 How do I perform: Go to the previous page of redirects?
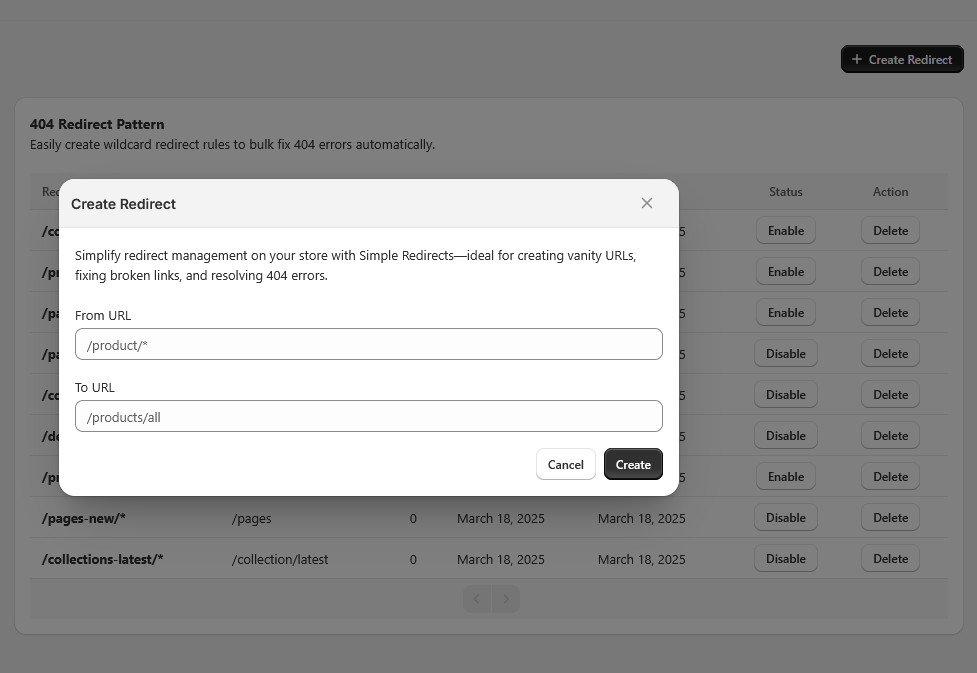coord(477,599)
